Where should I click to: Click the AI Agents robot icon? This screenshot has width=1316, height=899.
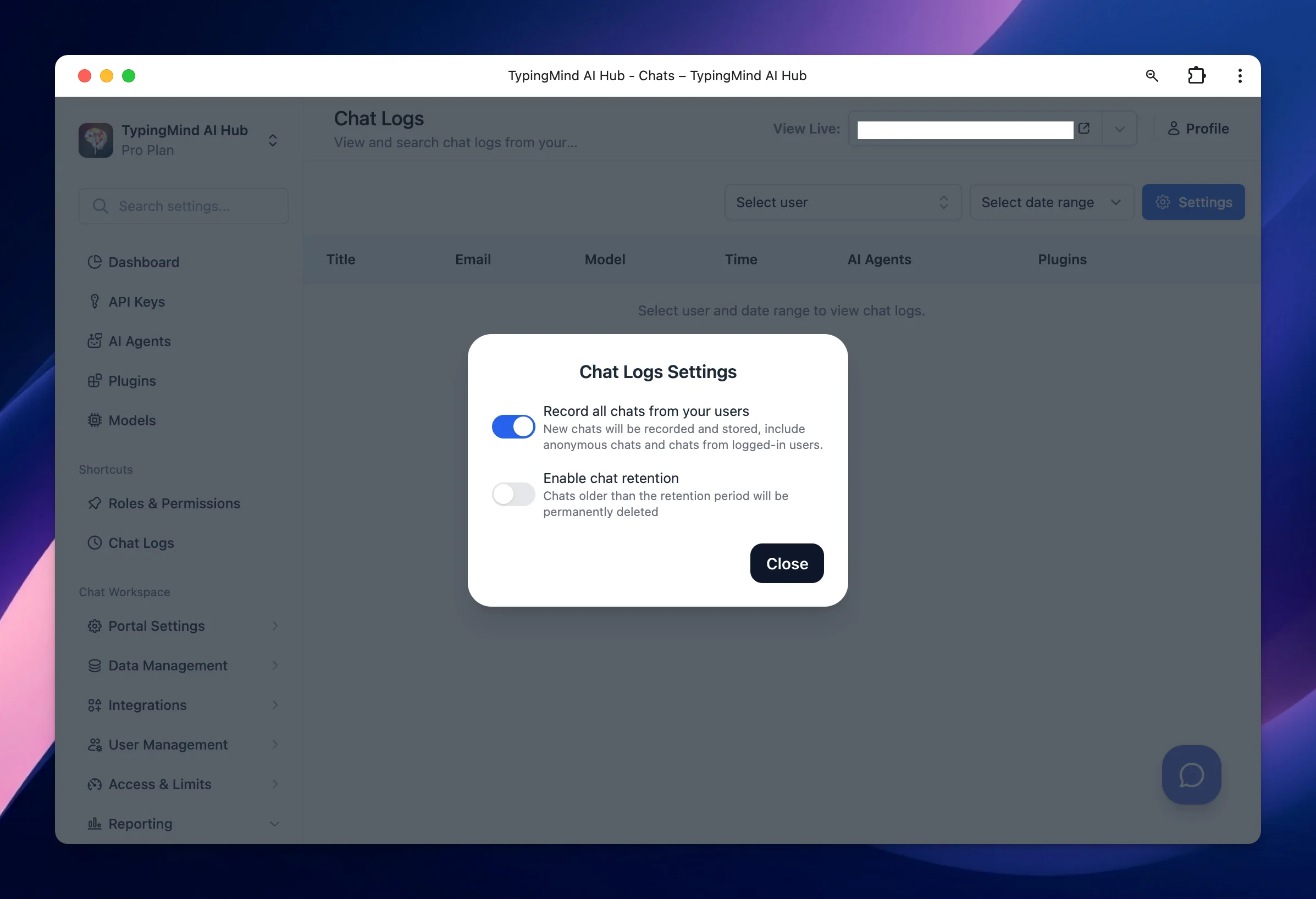(x=95, y=341)
